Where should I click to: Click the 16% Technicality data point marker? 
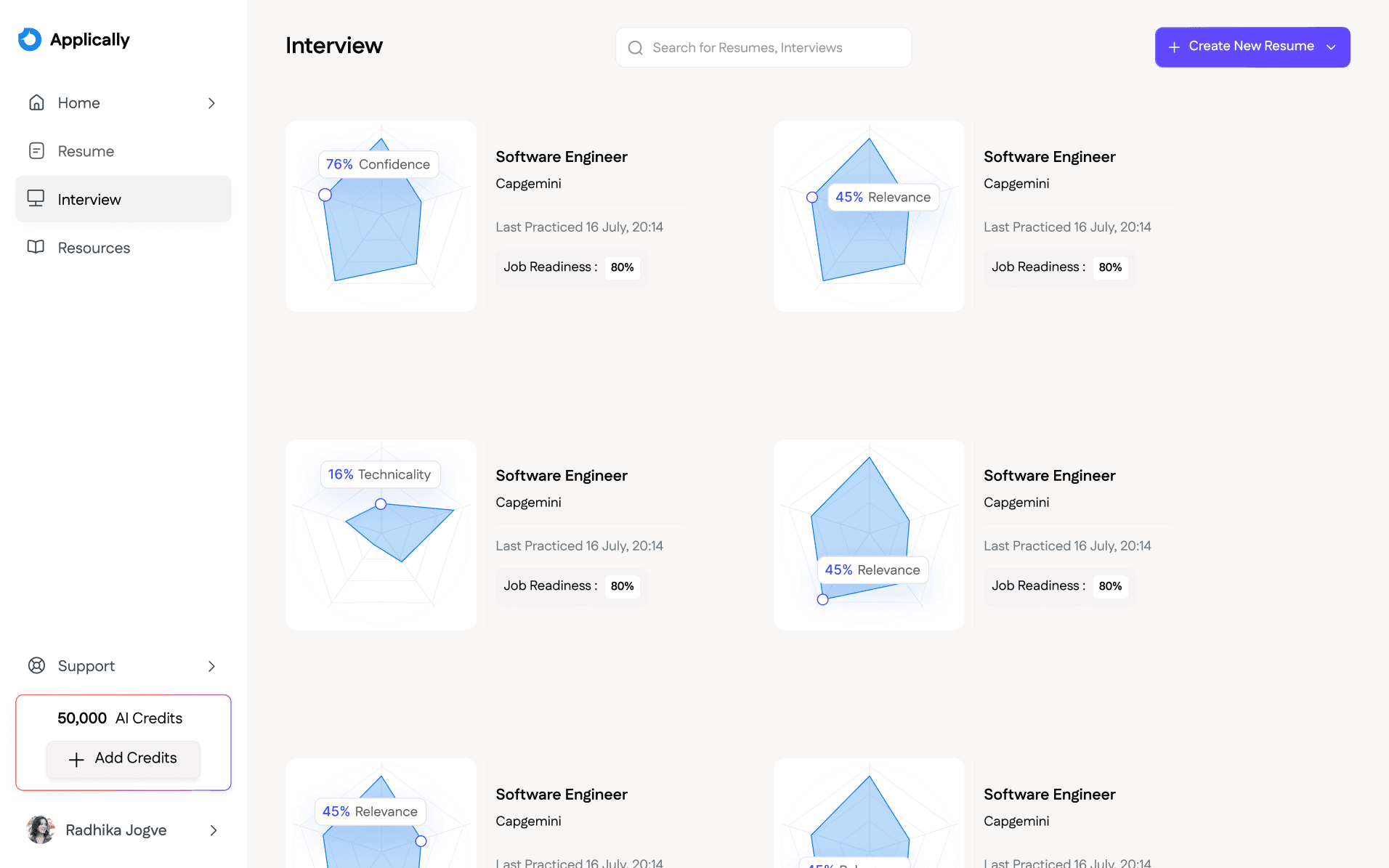(x=381, y=503)
